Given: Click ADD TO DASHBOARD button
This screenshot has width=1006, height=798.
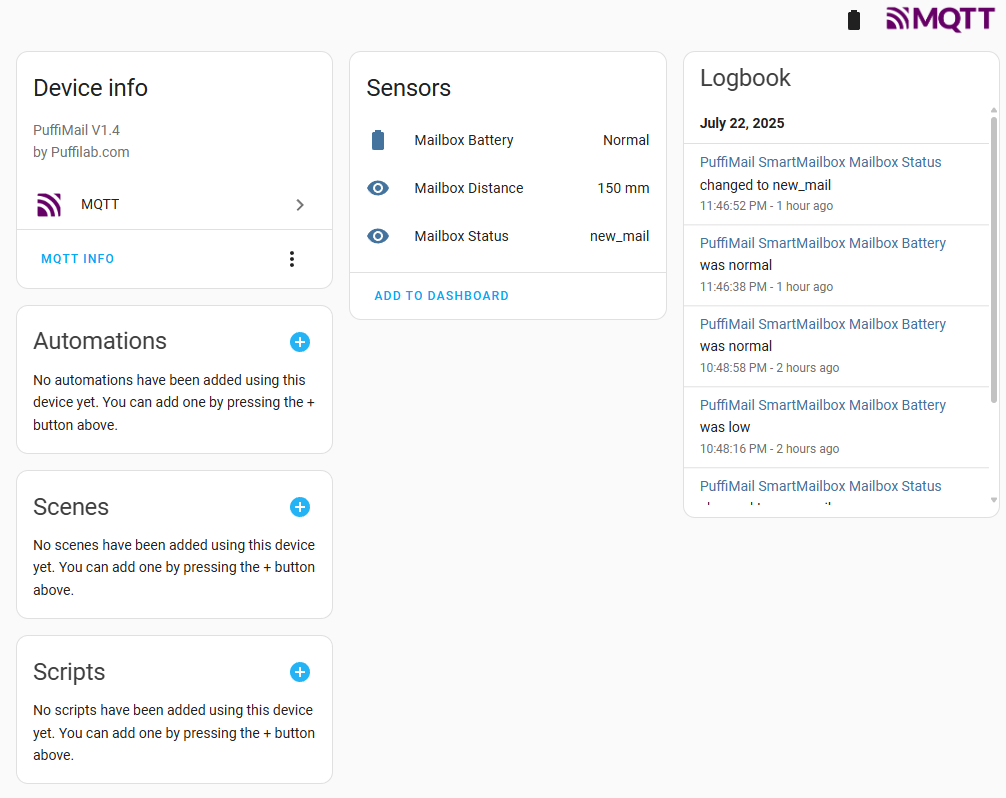Looking at the screenshot, I should pos(441,296).
